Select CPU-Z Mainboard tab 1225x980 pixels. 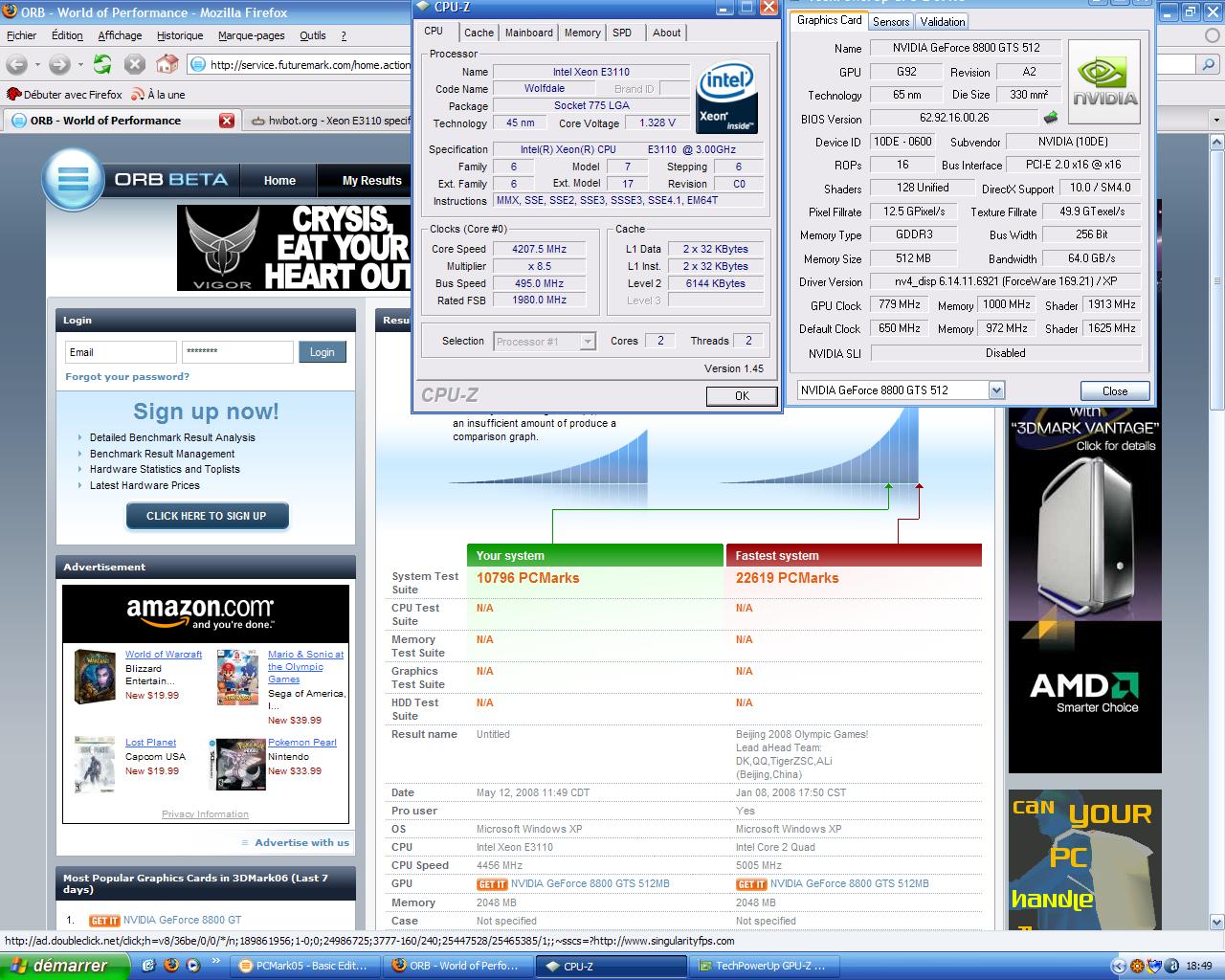528,33
